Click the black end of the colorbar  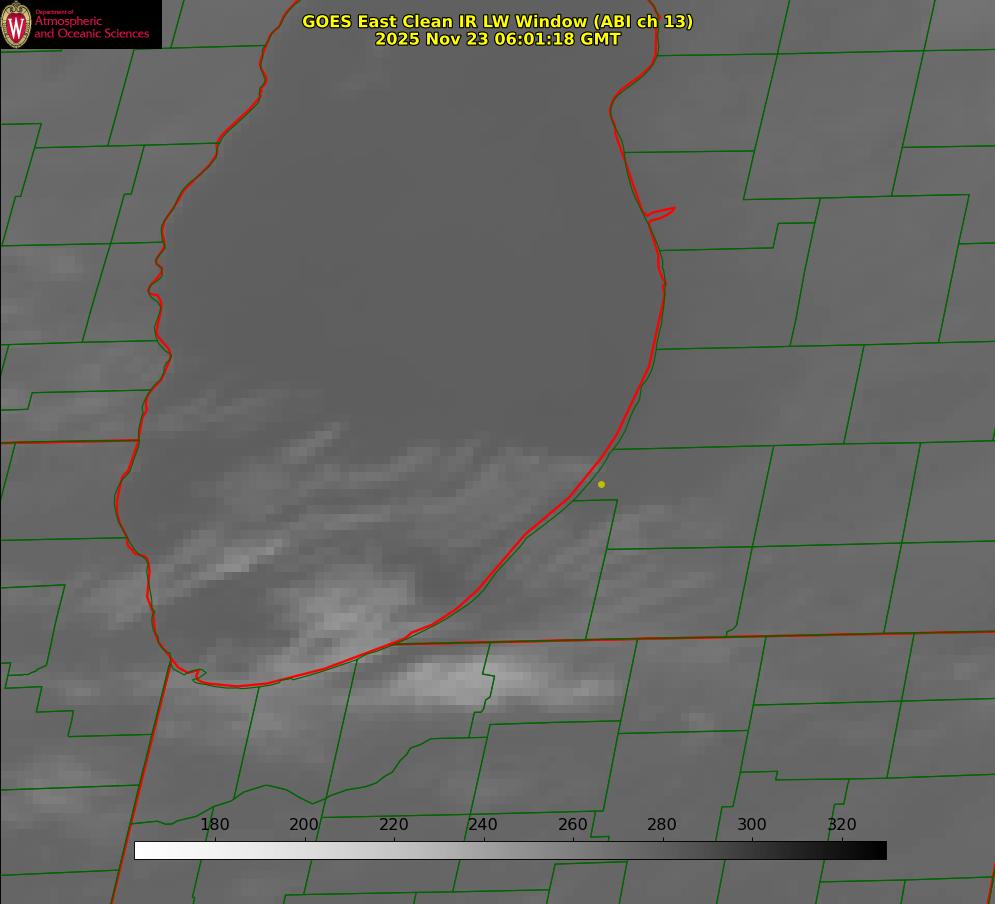point(878,850)
